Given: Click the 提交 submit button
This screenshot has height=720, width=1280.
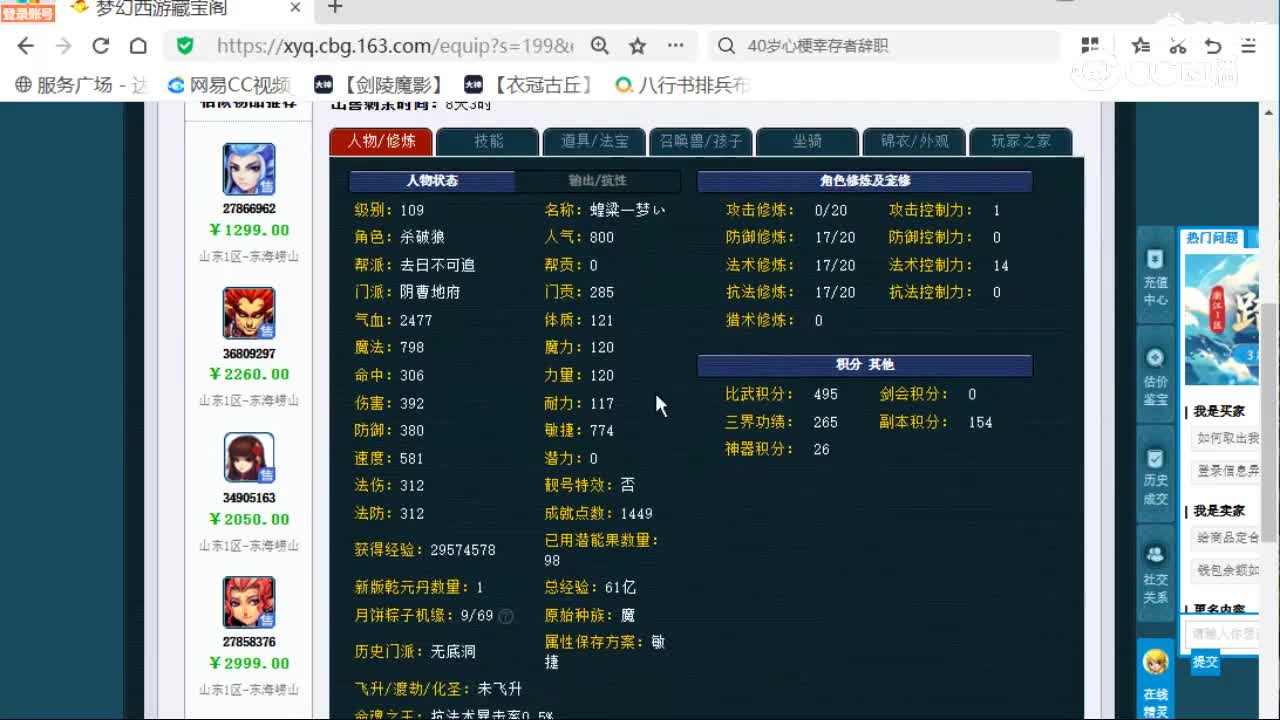Looking at the screenshot, I should (x=1205, y=662).
